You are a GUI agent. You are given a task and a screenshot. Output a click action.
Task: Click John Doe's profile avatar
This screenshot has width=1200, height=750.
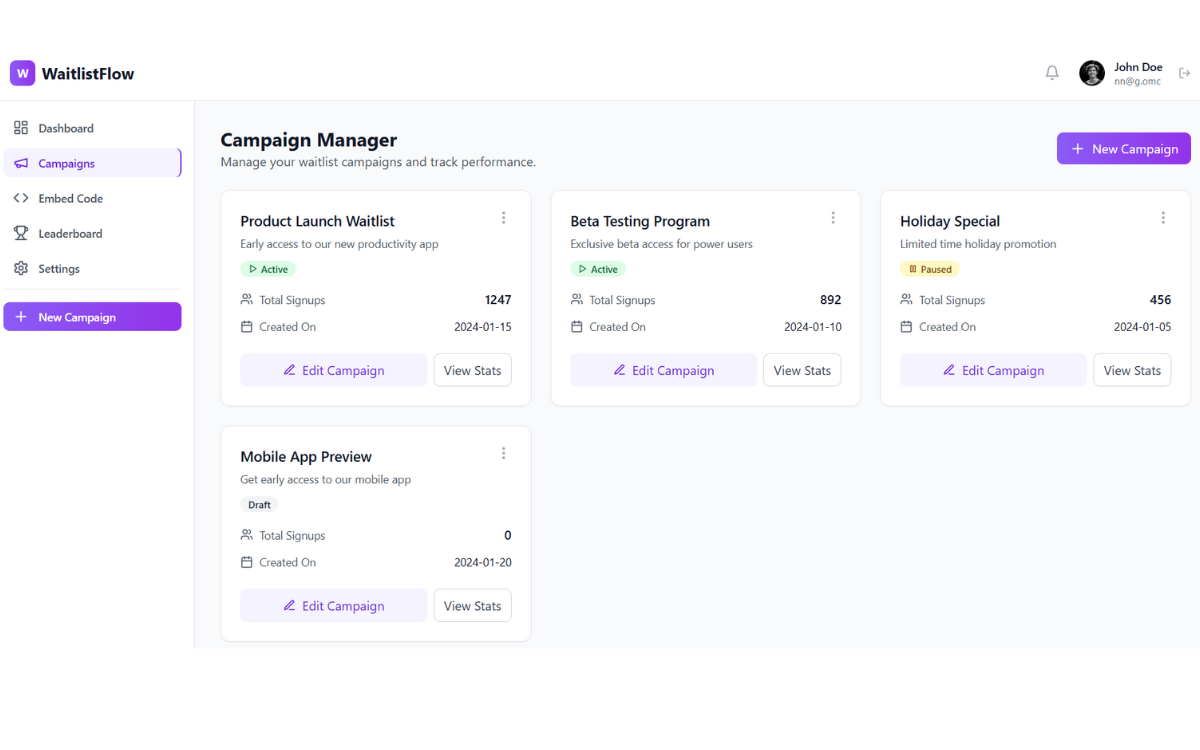(1092, 73)
